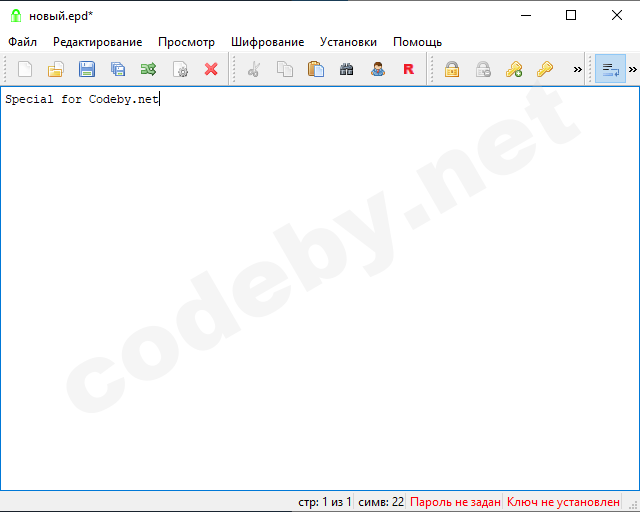The width and height of the screenshot is (640, 512).
Task: Open the Редактирование menu
Action: pyautogui.click(x=98, y=42)
